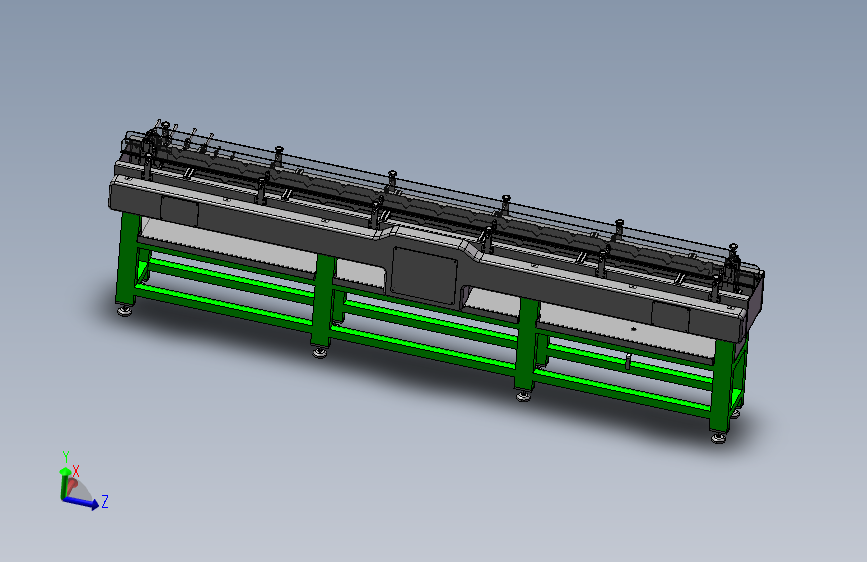
Task: Click the green Y axis of the orientation triad
Action: click(64, 483)
